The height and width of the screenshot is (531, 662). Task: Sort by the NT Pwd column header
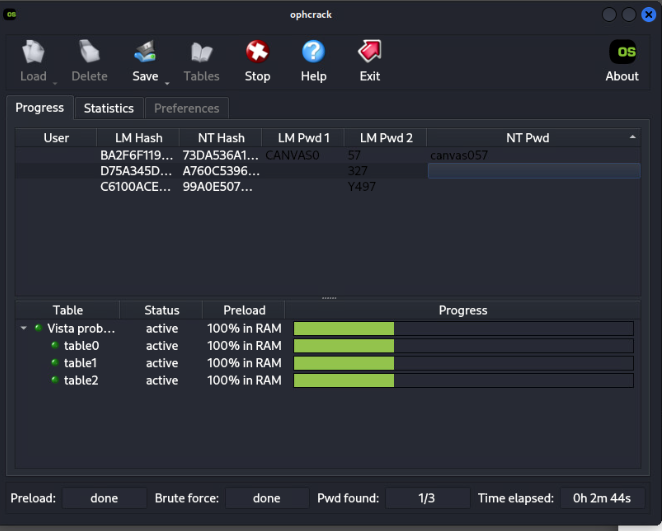(x=527, y=138)
